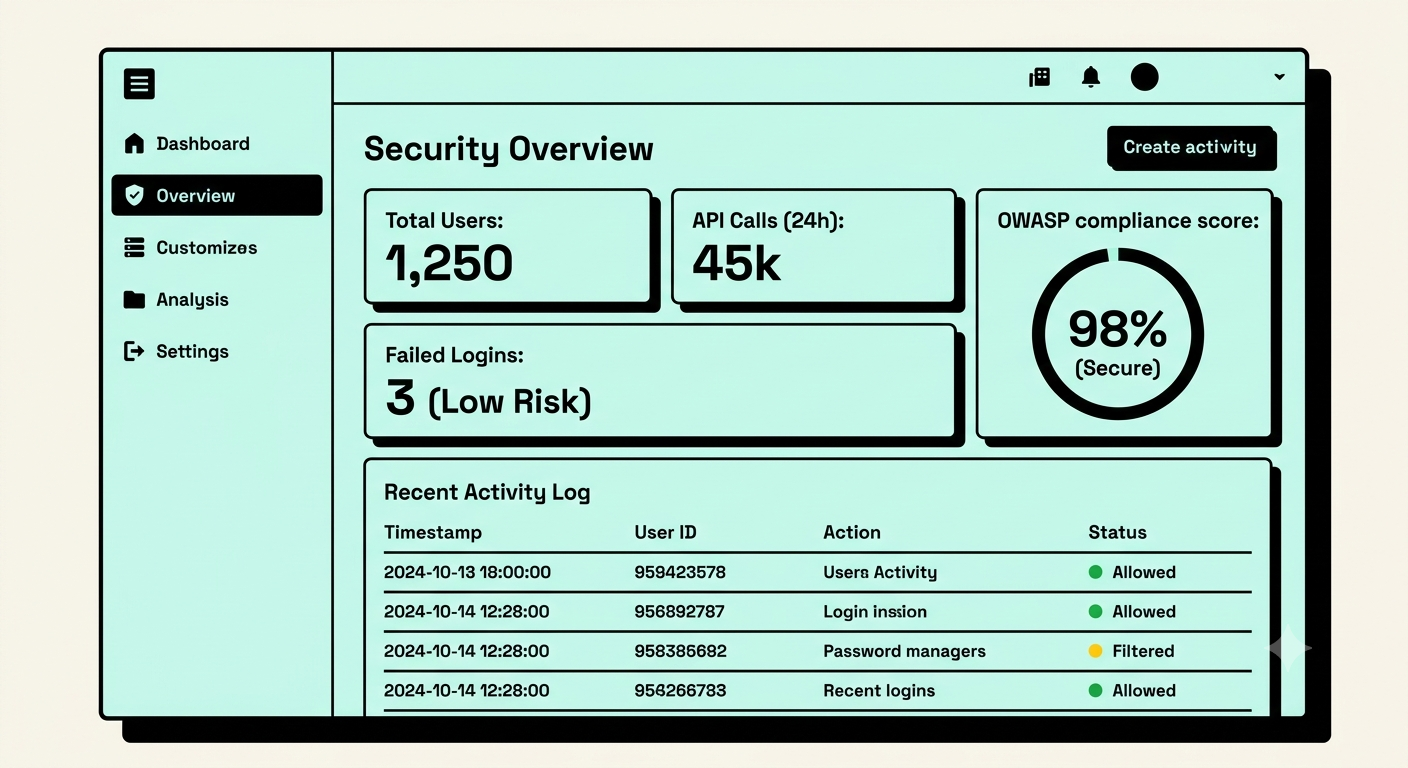This screenshot has height=768, width=1408.
Task: Open the Total Users card
Action: (508, 246)
